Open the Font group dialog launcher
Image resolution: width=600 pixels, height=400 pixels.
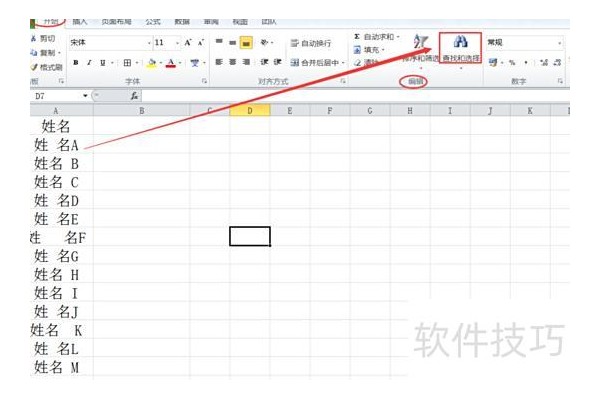[204, 81]
